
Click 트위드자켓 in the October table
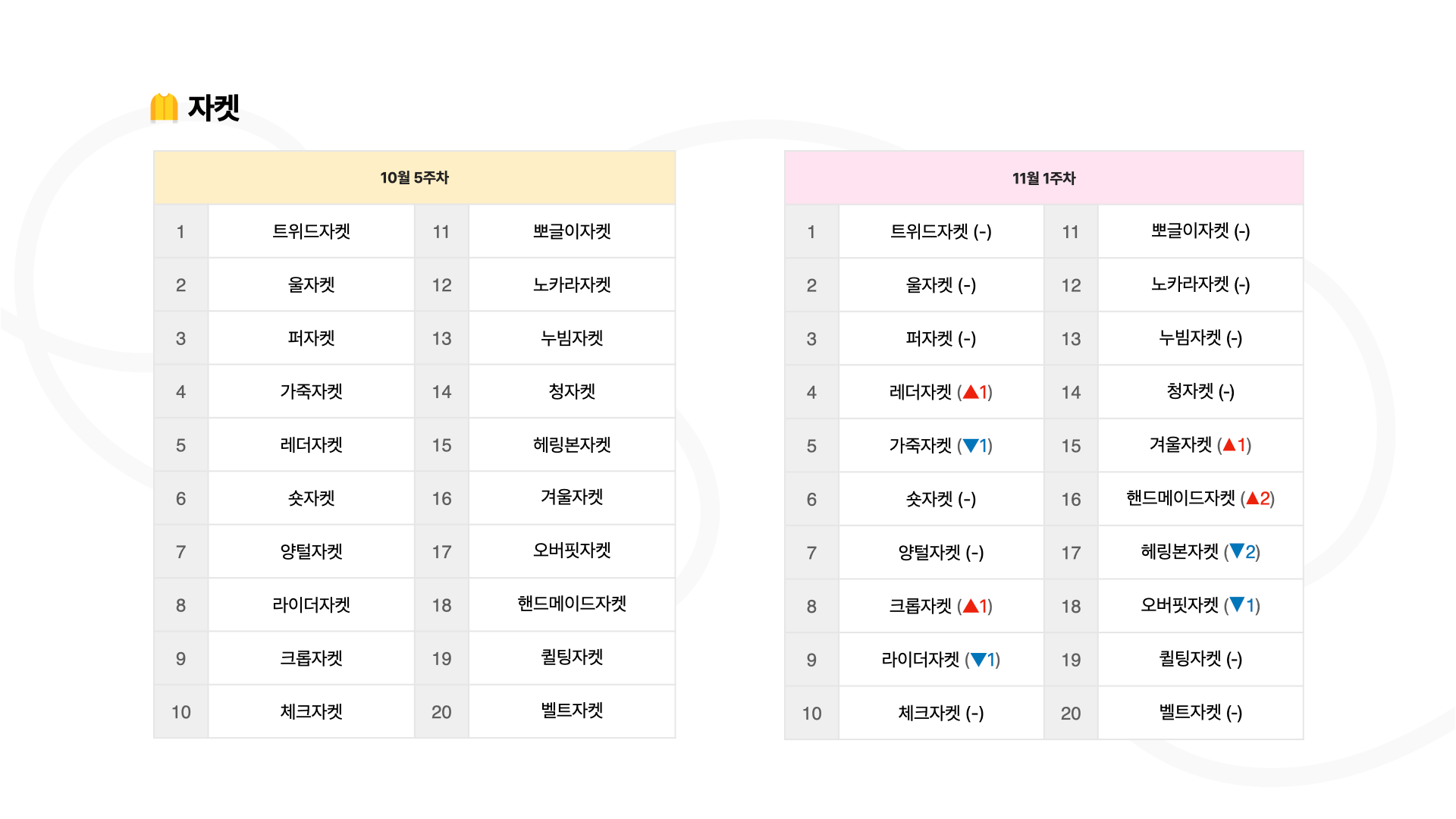point(311,231)
